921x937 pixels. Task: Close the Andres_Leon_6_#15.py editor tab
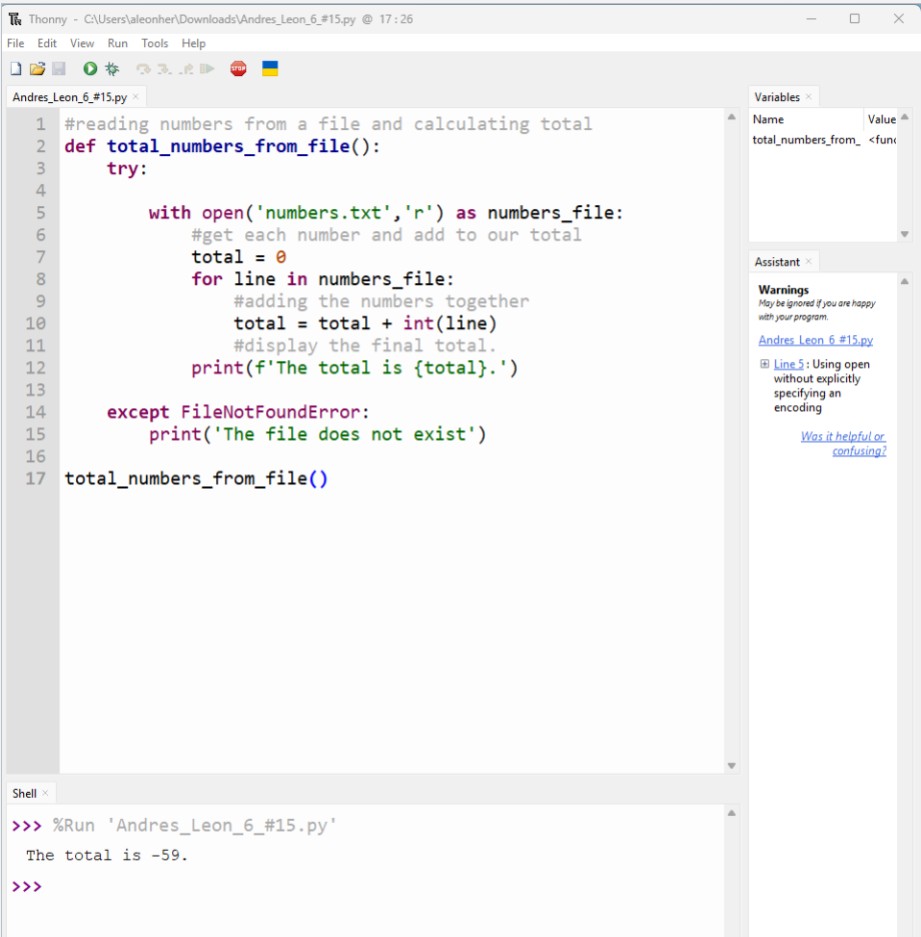click(x=136, y=97)
